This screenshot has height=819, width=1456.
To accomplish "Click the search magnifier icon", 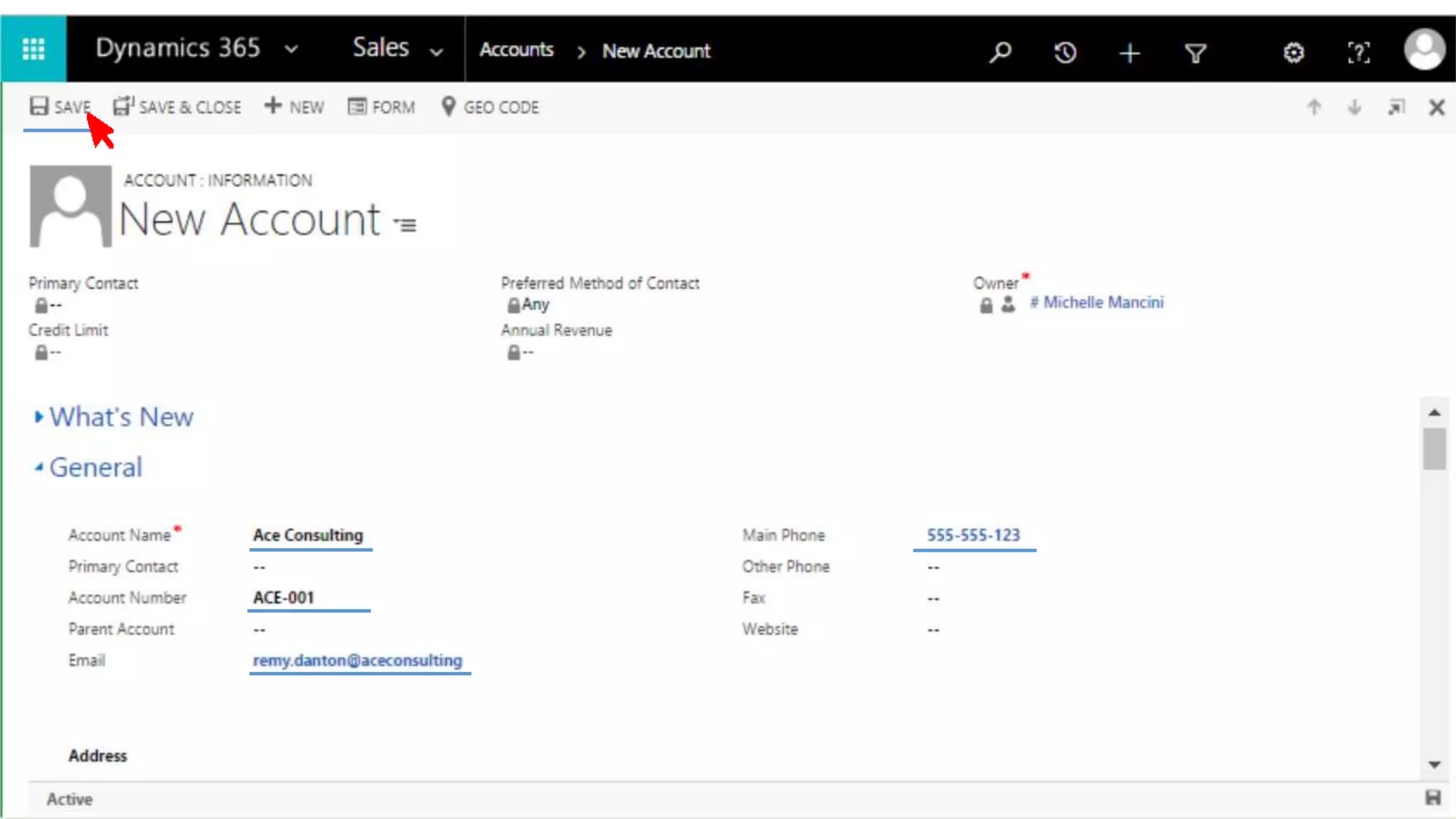I will [x=1000, y=52].
